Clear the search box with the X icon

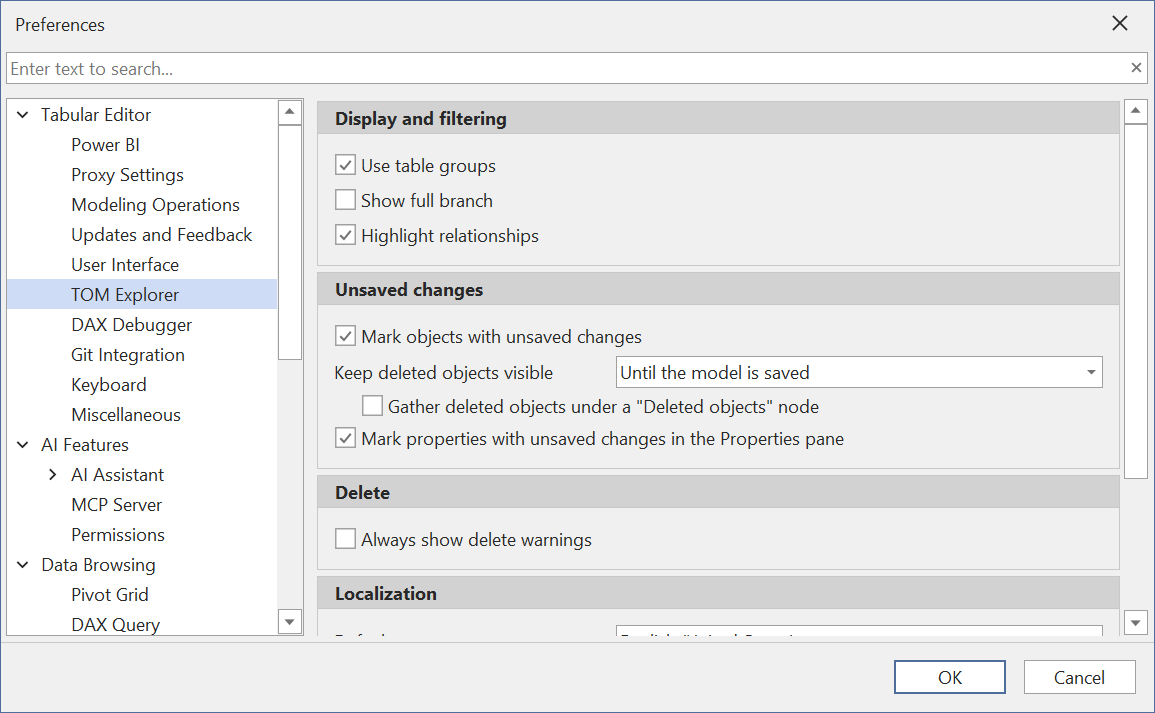click(x=1136, y=68)
